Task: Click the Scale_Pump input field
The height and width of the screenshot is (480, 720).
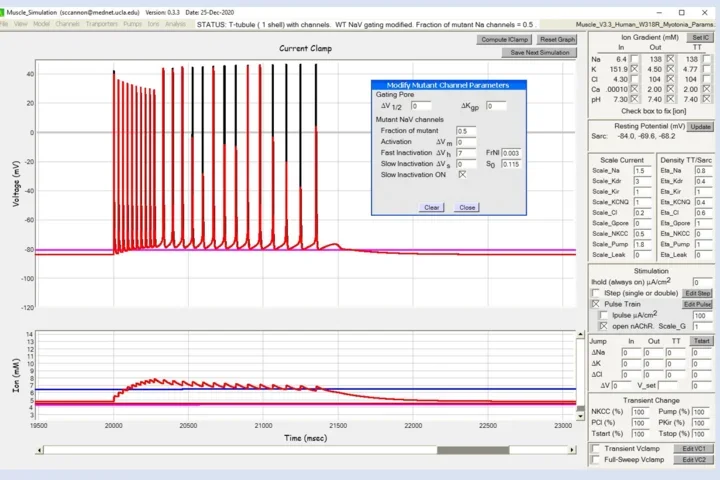Action: (642, 244)
